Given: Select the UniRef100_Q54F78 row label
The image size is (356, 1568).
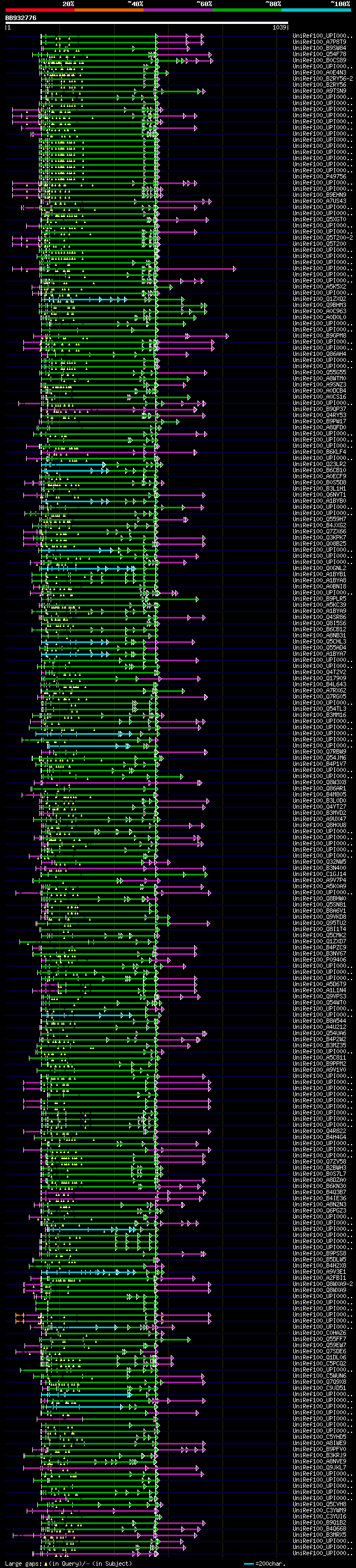Looking at the screenshot, I should (319, 54).
